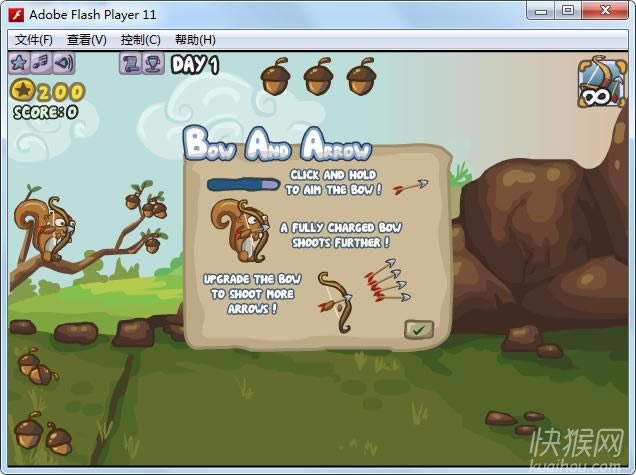Expand the 帮助(H) menu

pos(194,40)
